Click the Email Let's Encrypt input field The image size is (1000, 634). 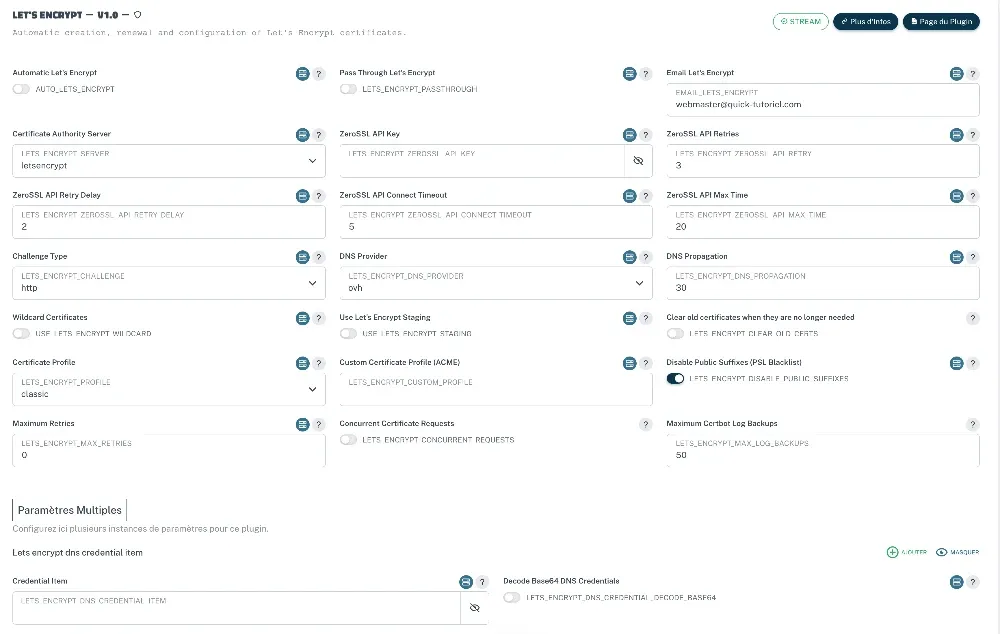823,100
